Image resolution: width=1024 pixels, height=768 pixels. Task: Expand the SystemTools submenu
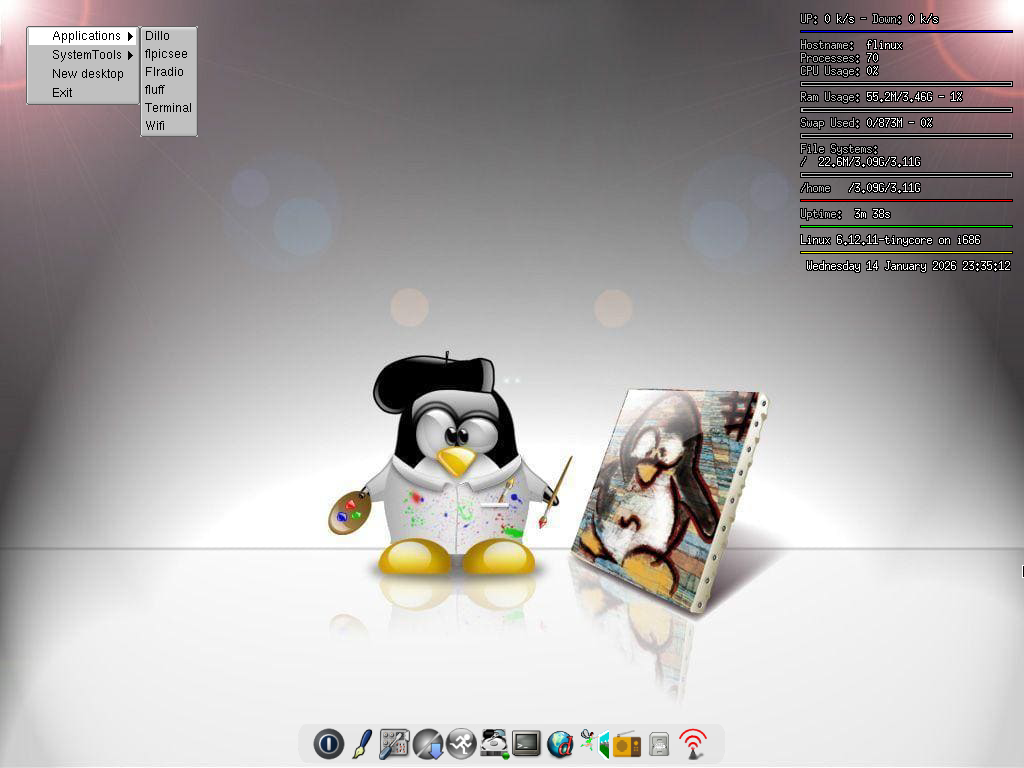click(83, 55)
